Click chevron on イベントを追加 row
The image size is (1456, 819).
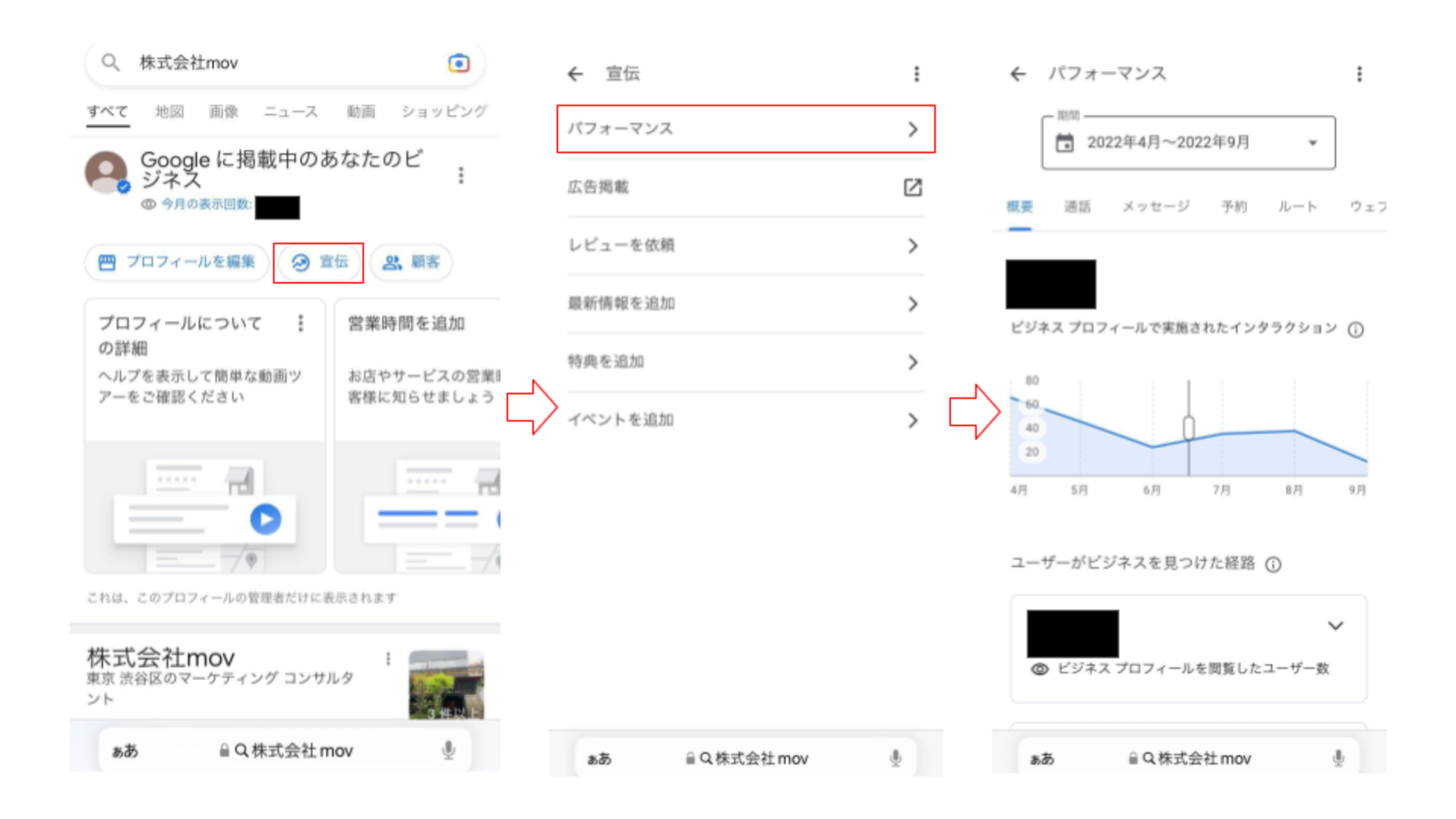(x=913, y=420)
